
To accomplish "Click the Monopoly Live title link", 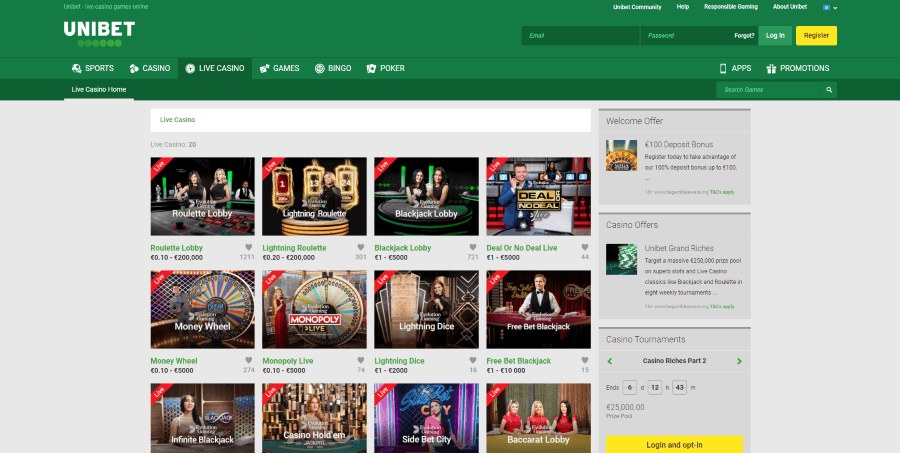I will coord(288,361).
